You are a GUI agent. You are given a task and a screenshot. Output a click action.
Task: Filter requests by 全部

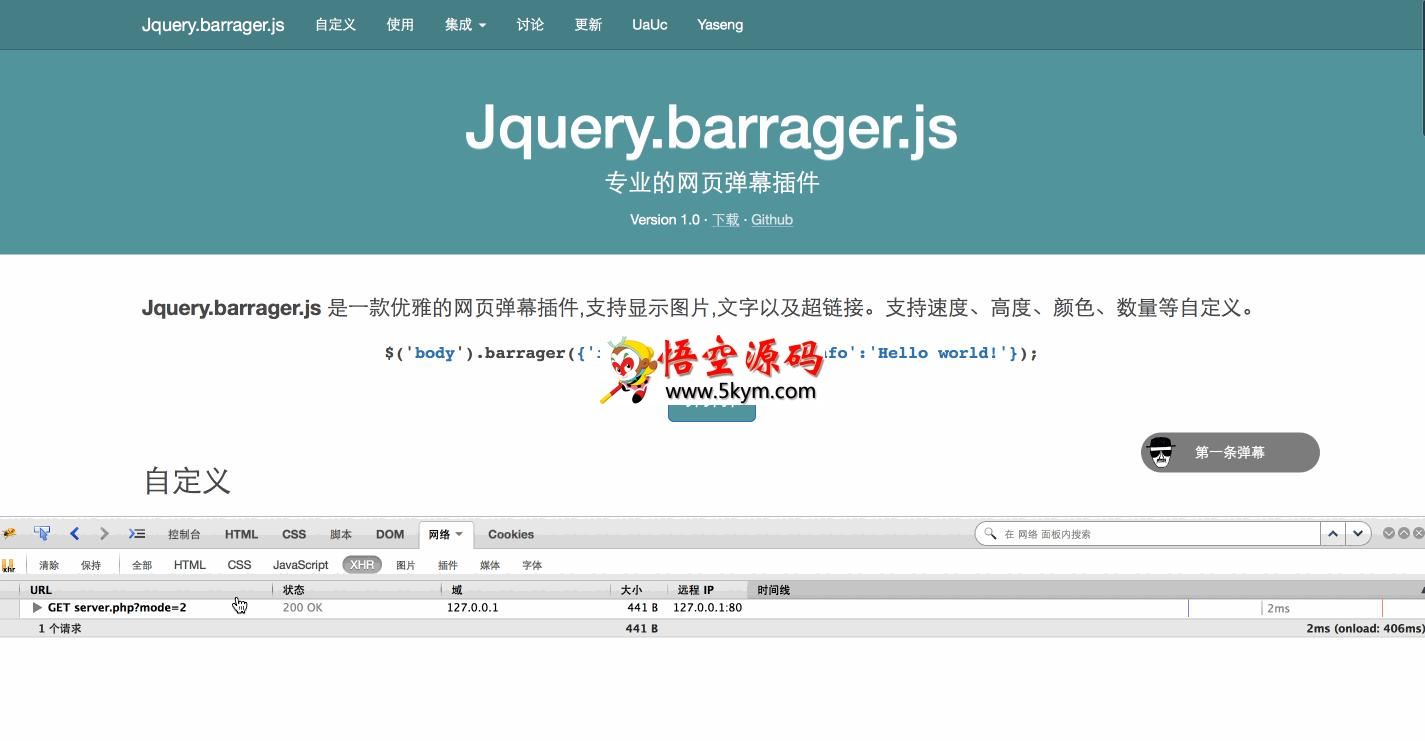point(142,565)
